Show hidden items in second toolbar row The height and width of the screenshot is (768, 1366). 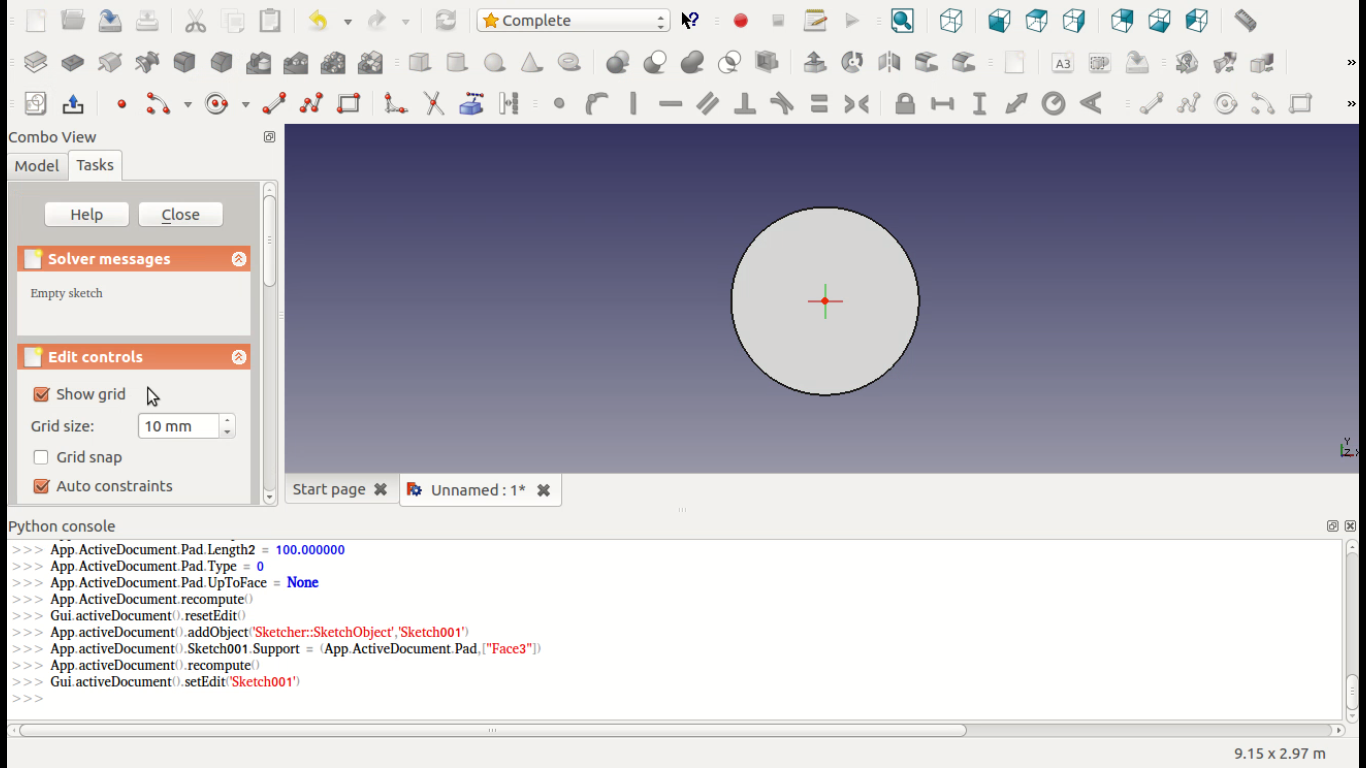(1352, 63)
